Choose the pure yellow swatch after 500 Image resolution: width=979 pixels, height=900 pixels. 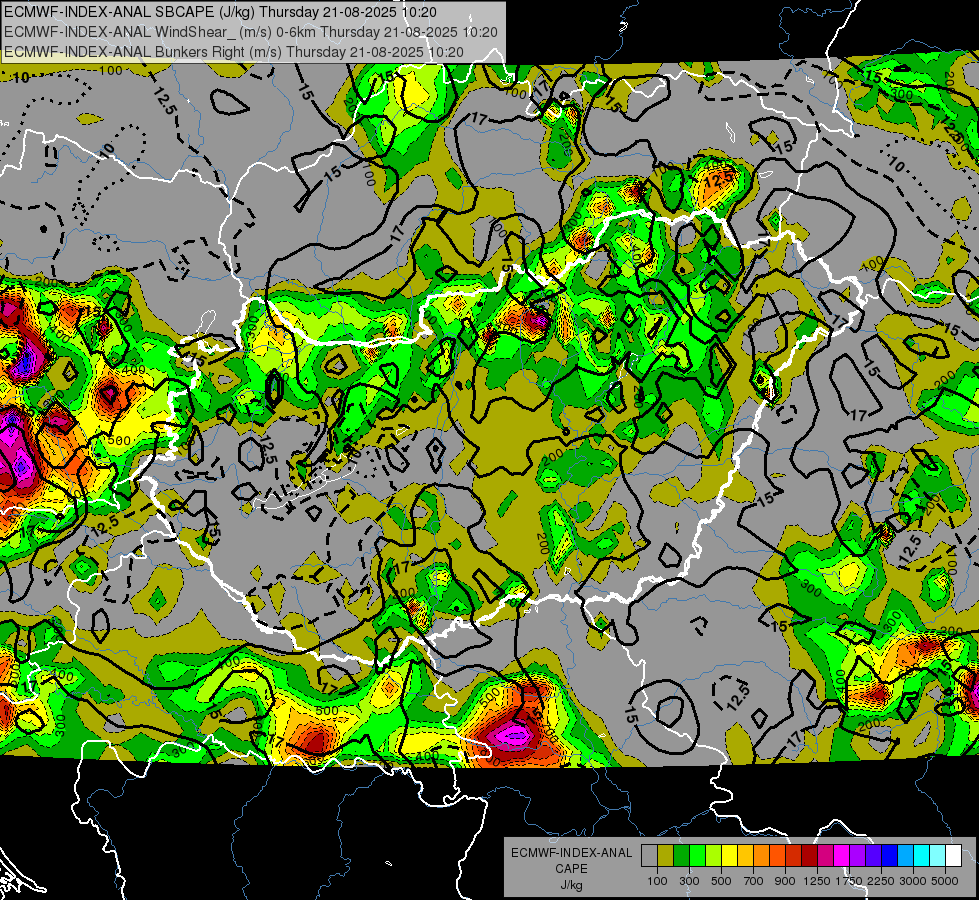pos(729,855)
